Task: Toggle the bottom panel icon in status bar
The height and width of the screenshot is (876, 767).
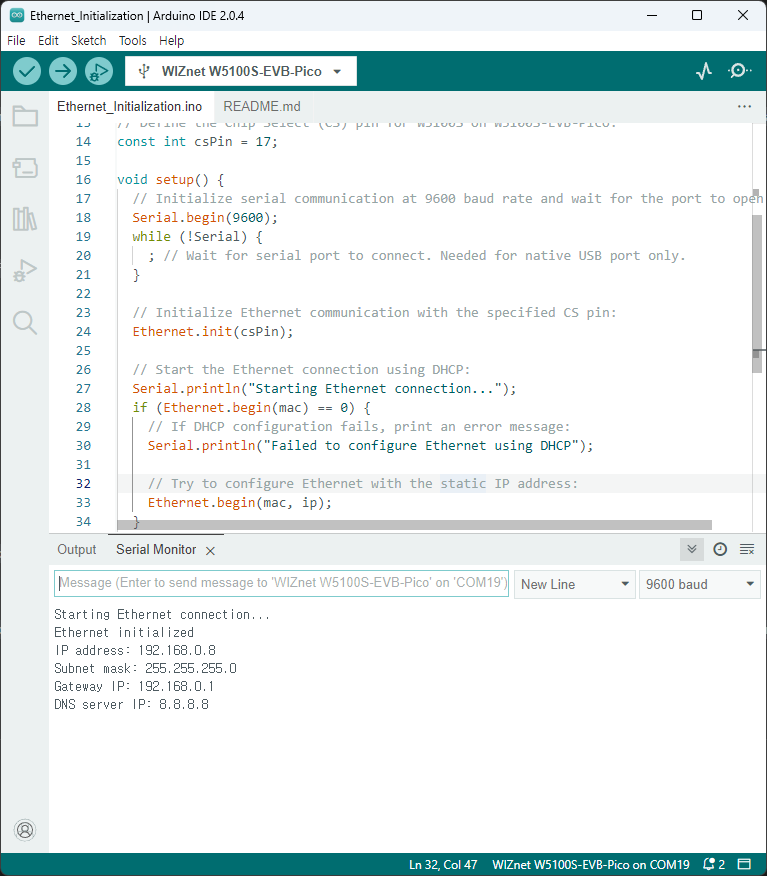Action: (744, 864)
